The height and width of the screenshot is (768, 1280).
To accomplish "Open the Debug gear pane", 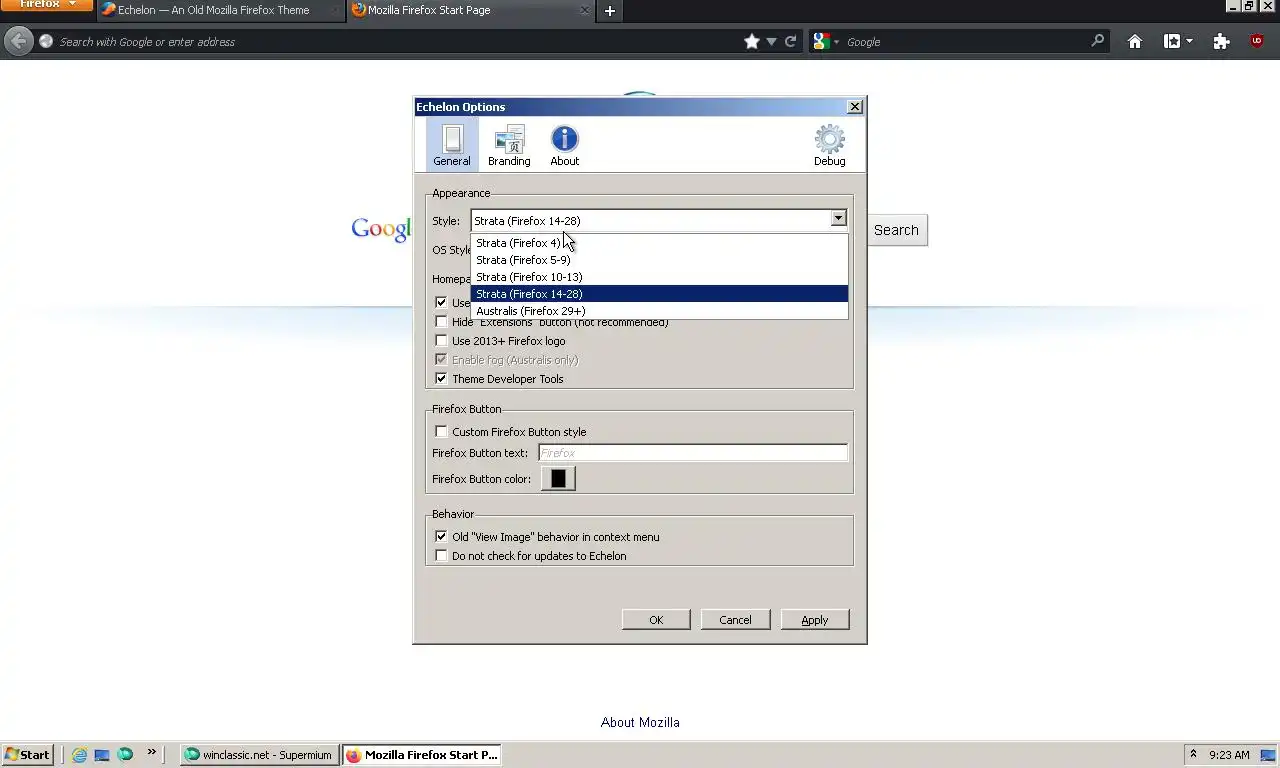I will click(x=829, y=145).
